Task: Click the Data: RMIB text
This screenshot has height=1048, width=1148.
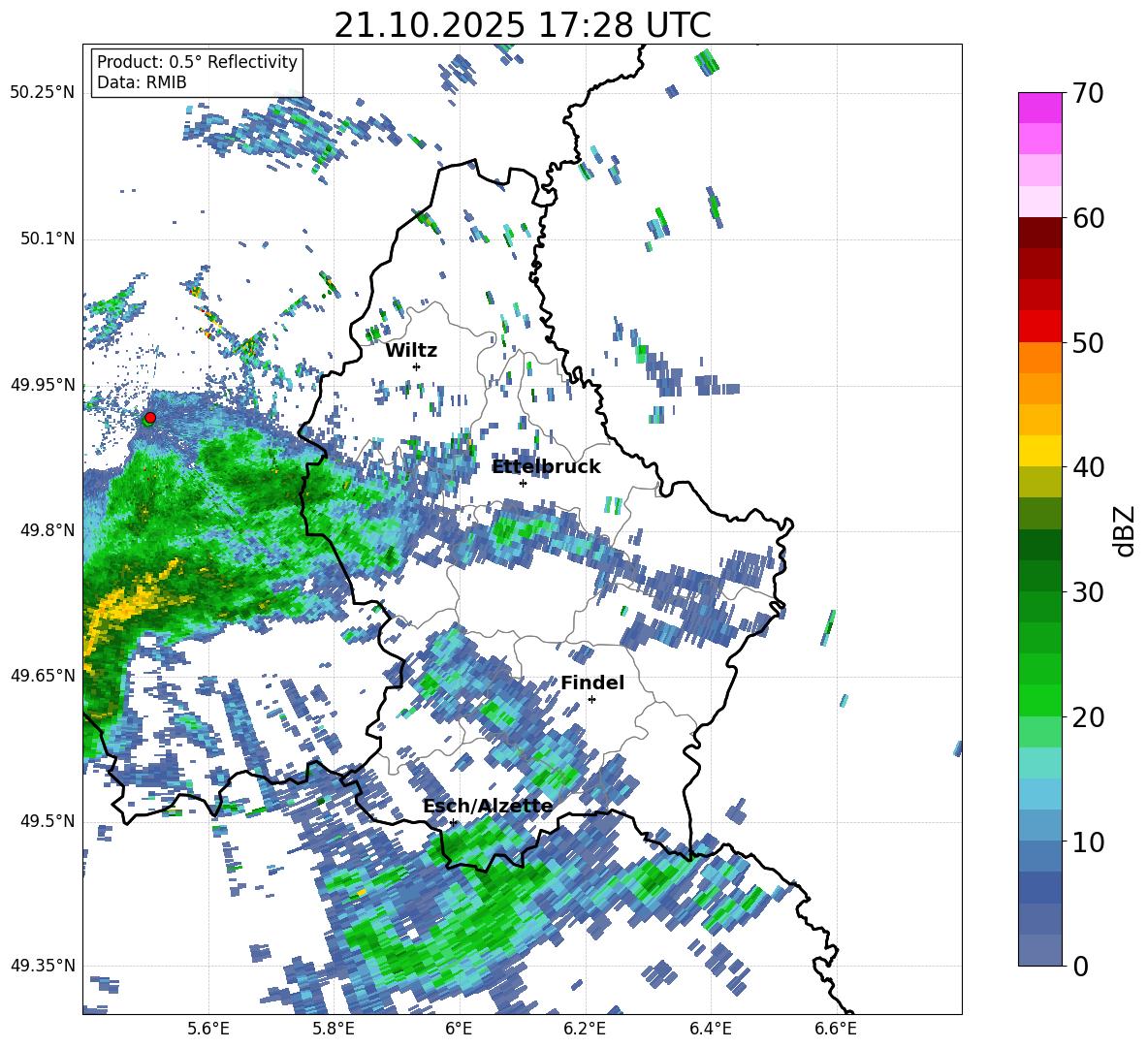Action: tap(142, 82)
